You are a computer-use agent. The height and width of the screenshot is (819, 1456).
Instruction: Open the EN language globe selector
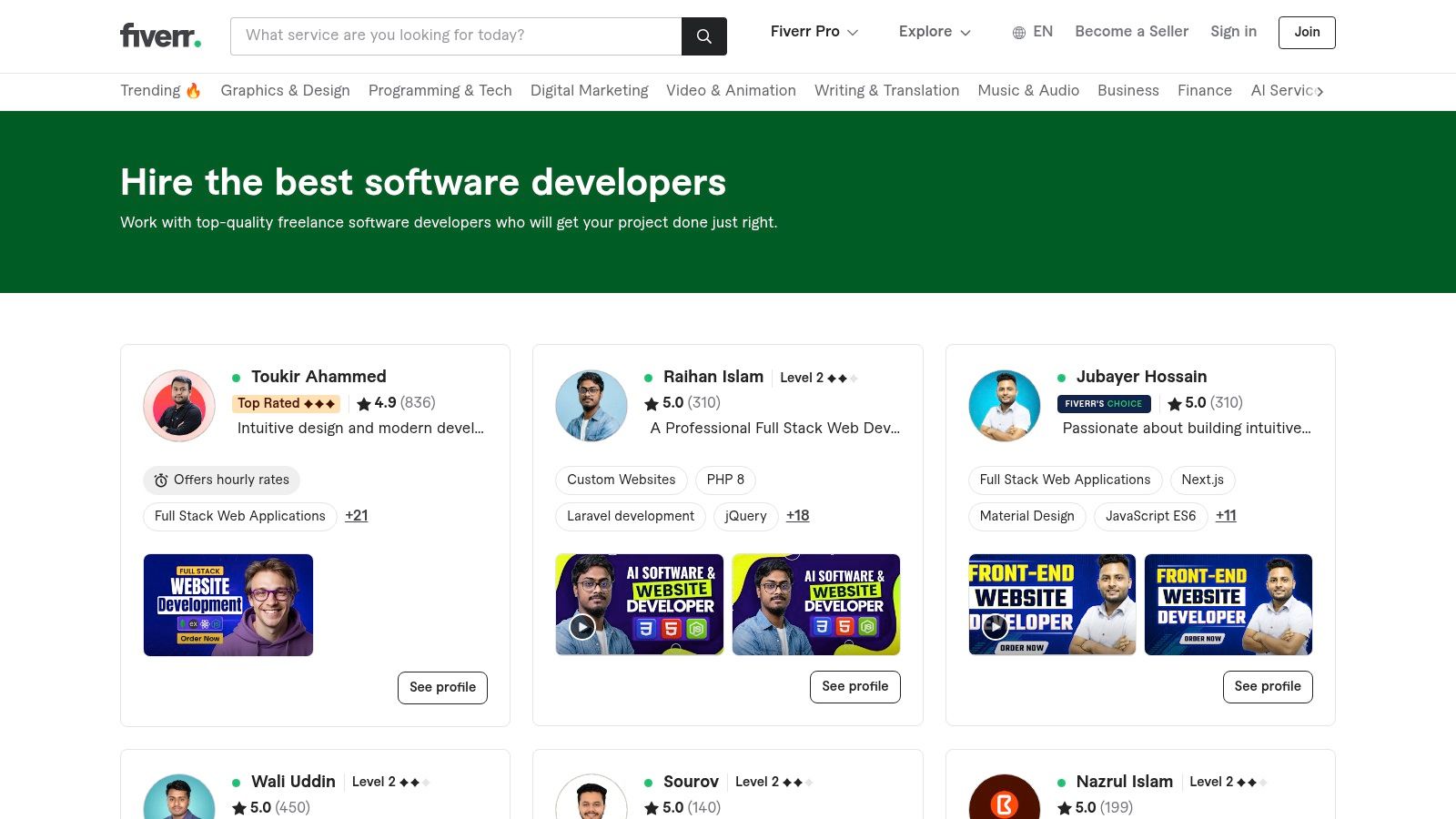tap(1031, 32)
